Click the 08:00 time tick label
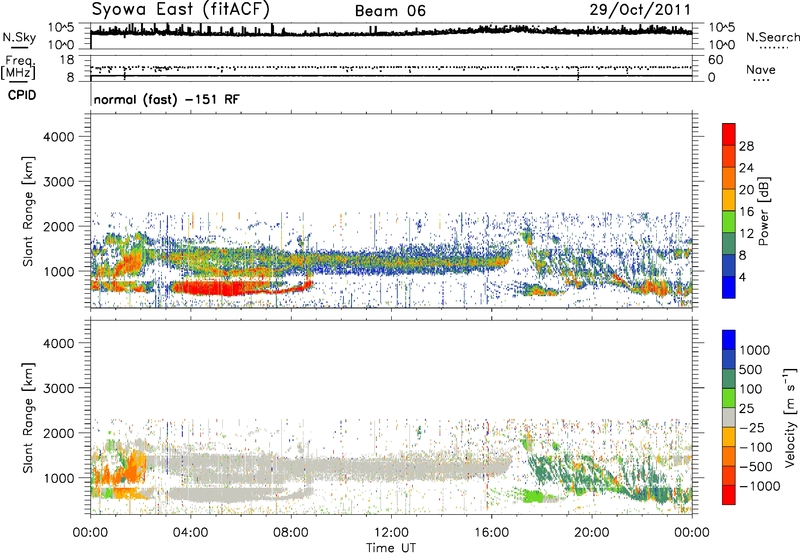This screenshot has height=554, width=800. pyautogui.click(x=291, y=533)
